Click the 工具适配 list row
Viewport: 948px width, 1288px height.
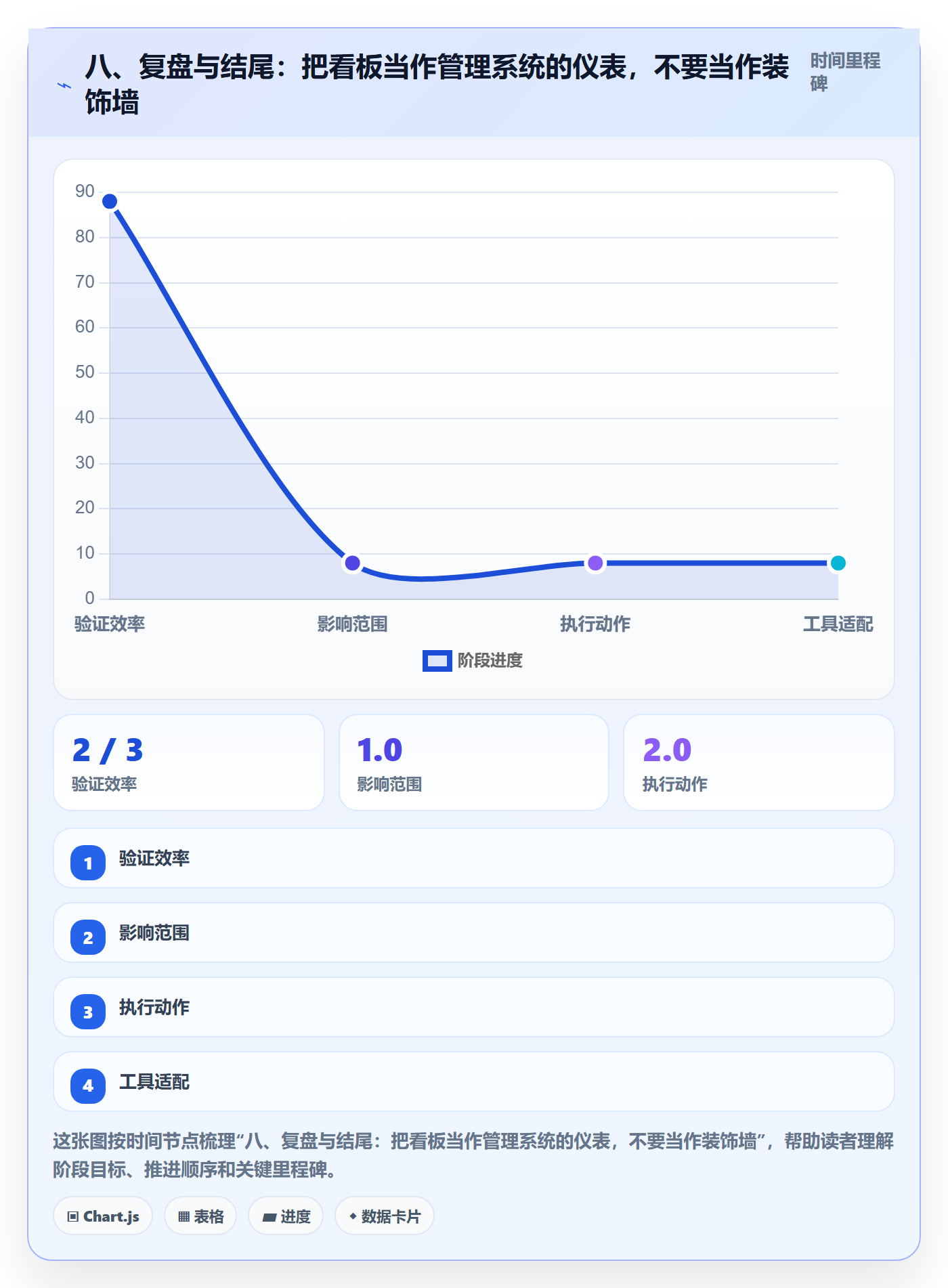click(474, 1081)
